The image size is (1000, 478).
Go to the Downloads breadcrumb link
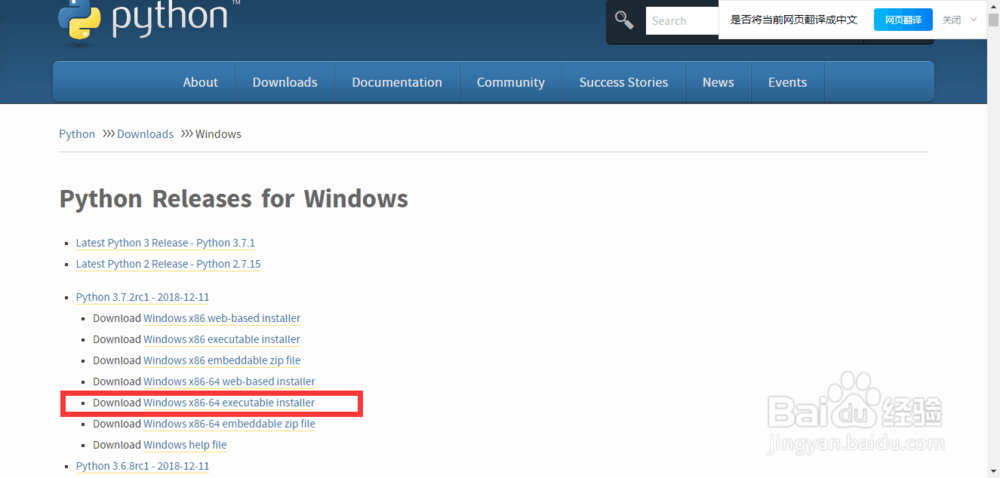[145, 134]
